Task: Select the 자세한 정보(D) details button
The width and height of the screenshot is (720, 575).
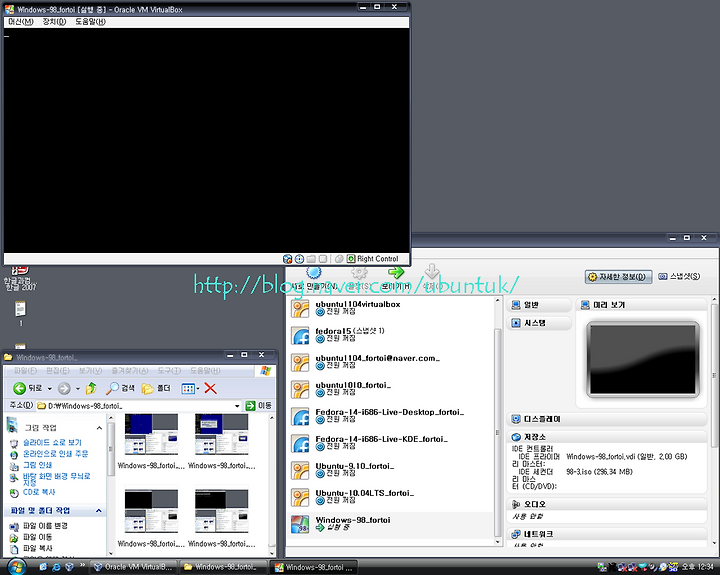Action: coord(618,276)
